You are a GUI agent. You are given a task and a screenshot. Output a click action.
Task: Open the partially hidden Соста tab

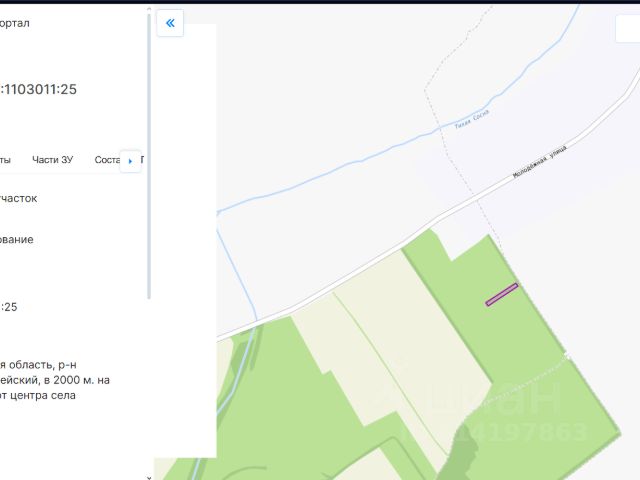(107, 160)
